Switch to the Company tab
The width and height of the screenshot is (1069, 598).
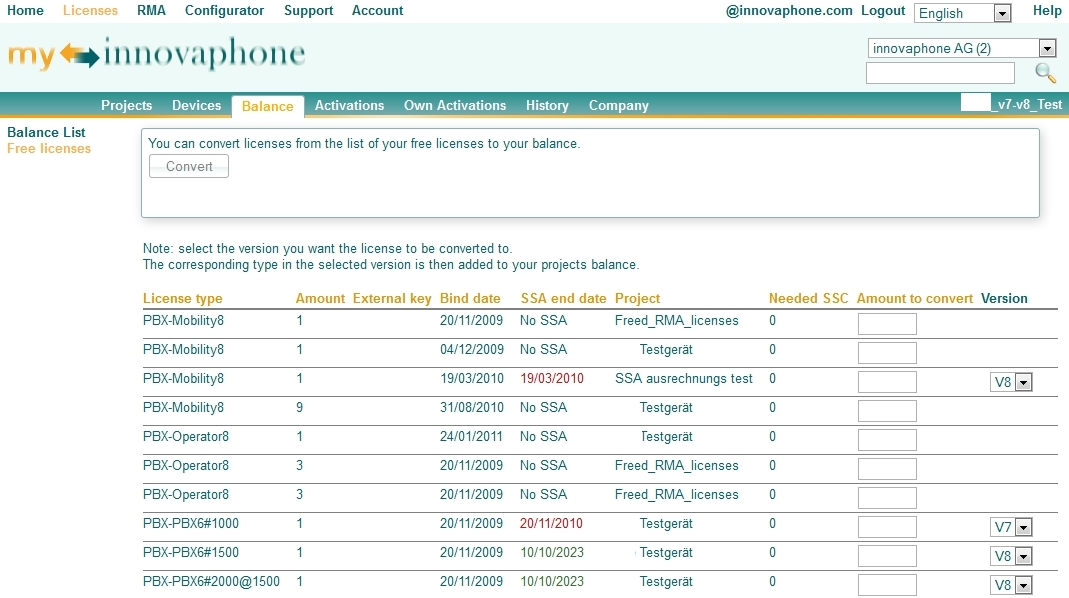618,105
